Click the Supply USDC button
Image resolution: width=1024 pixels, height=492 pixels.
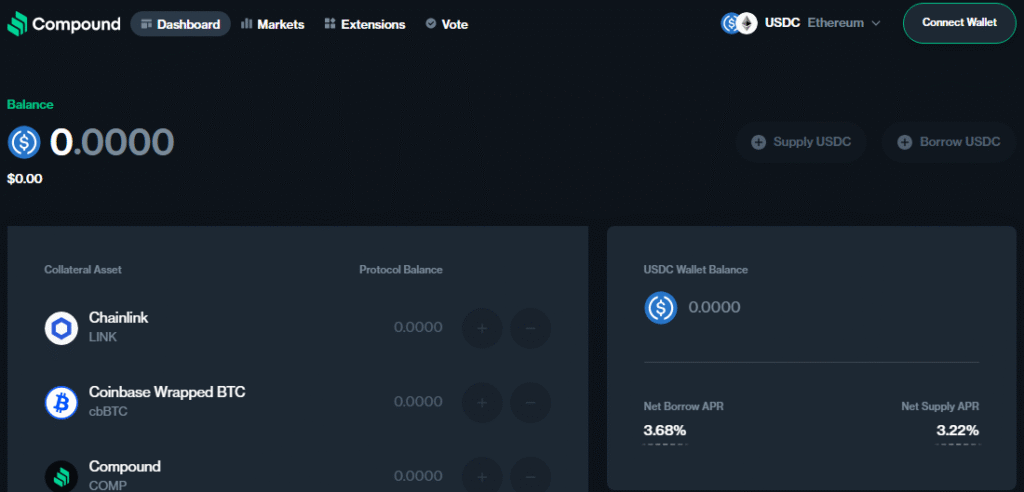click(801, 142)
